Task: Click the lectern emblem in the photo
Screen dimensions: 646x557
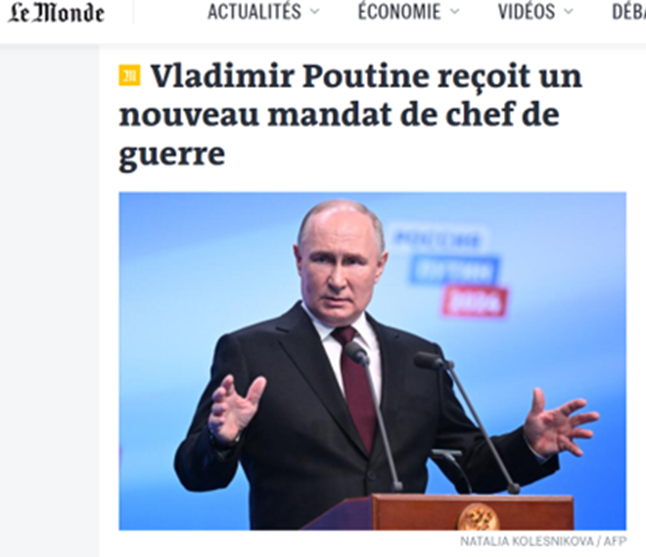Action: click(478, 517)
